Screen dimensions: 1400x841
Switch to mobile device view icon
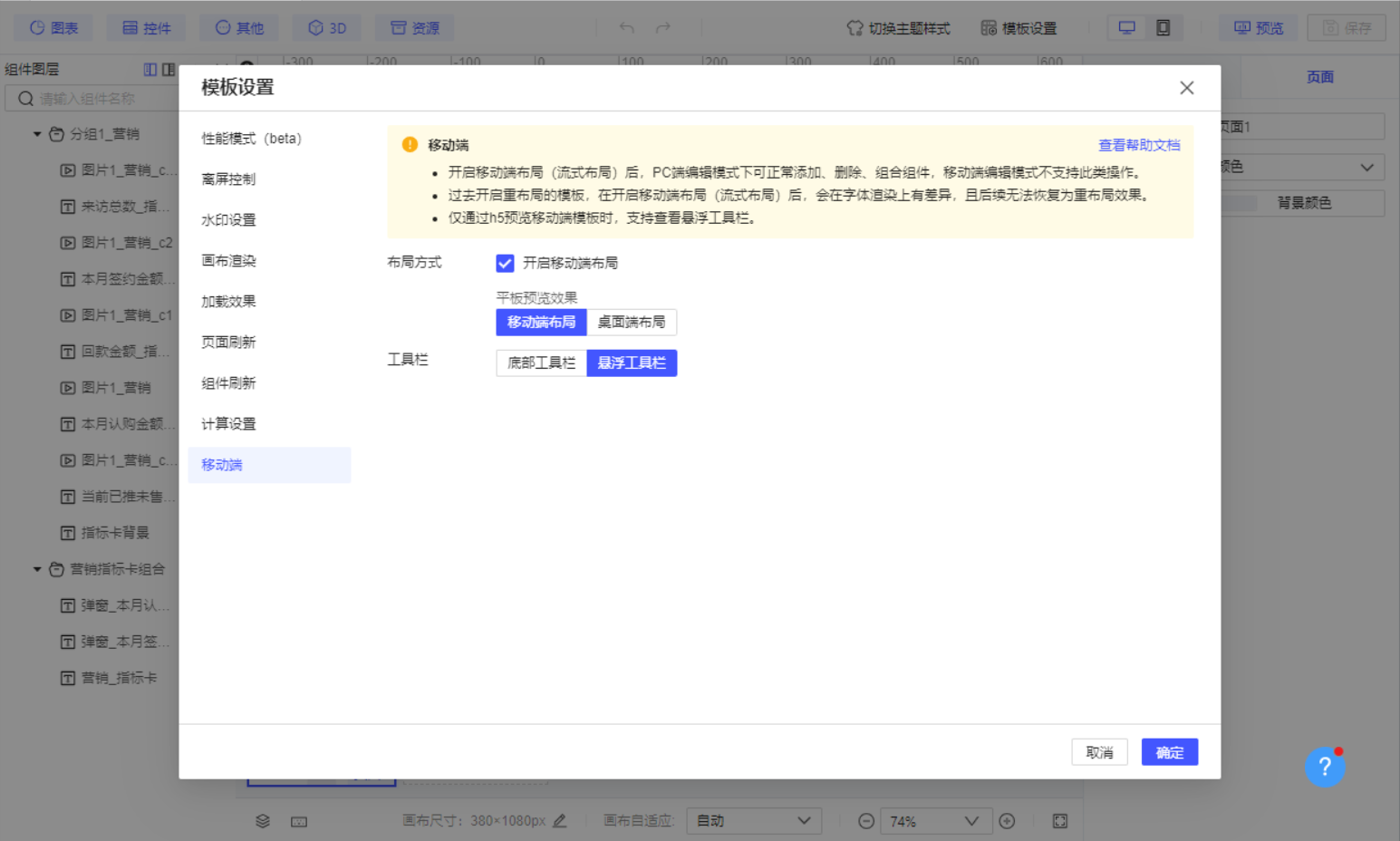tap(1163, 28)
